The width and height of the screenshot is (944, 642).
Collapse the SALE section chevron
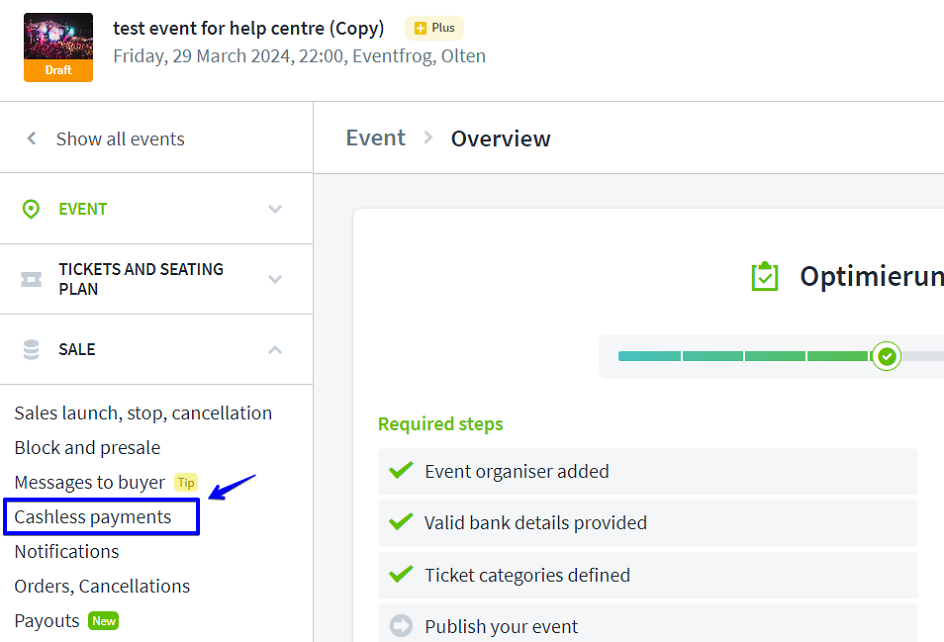(275, 349)
